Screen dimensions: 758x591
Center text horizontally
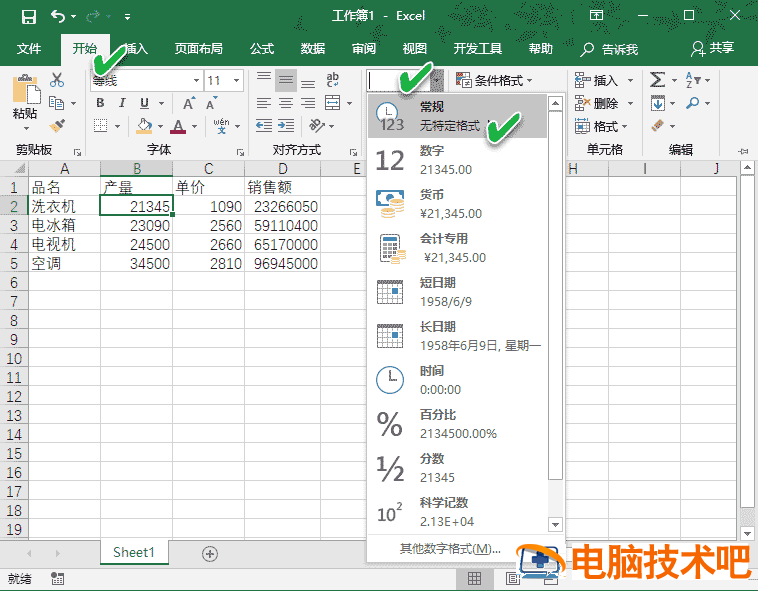pos(286,103)
